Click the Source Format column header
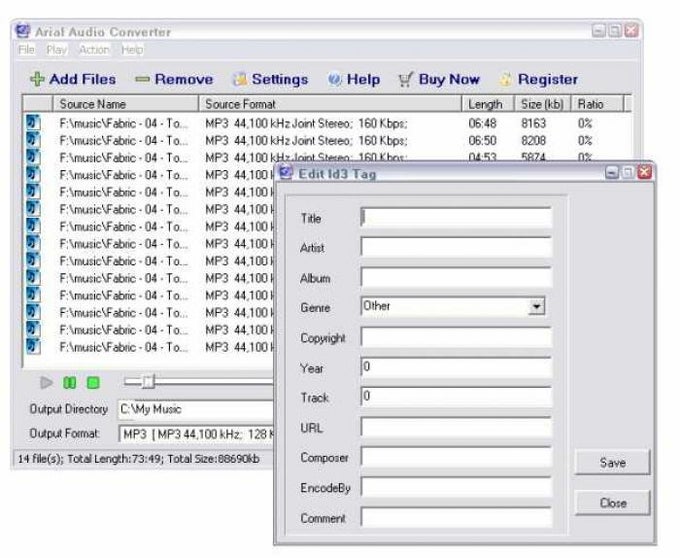680x558 pixels. click(x=330, y=104)
